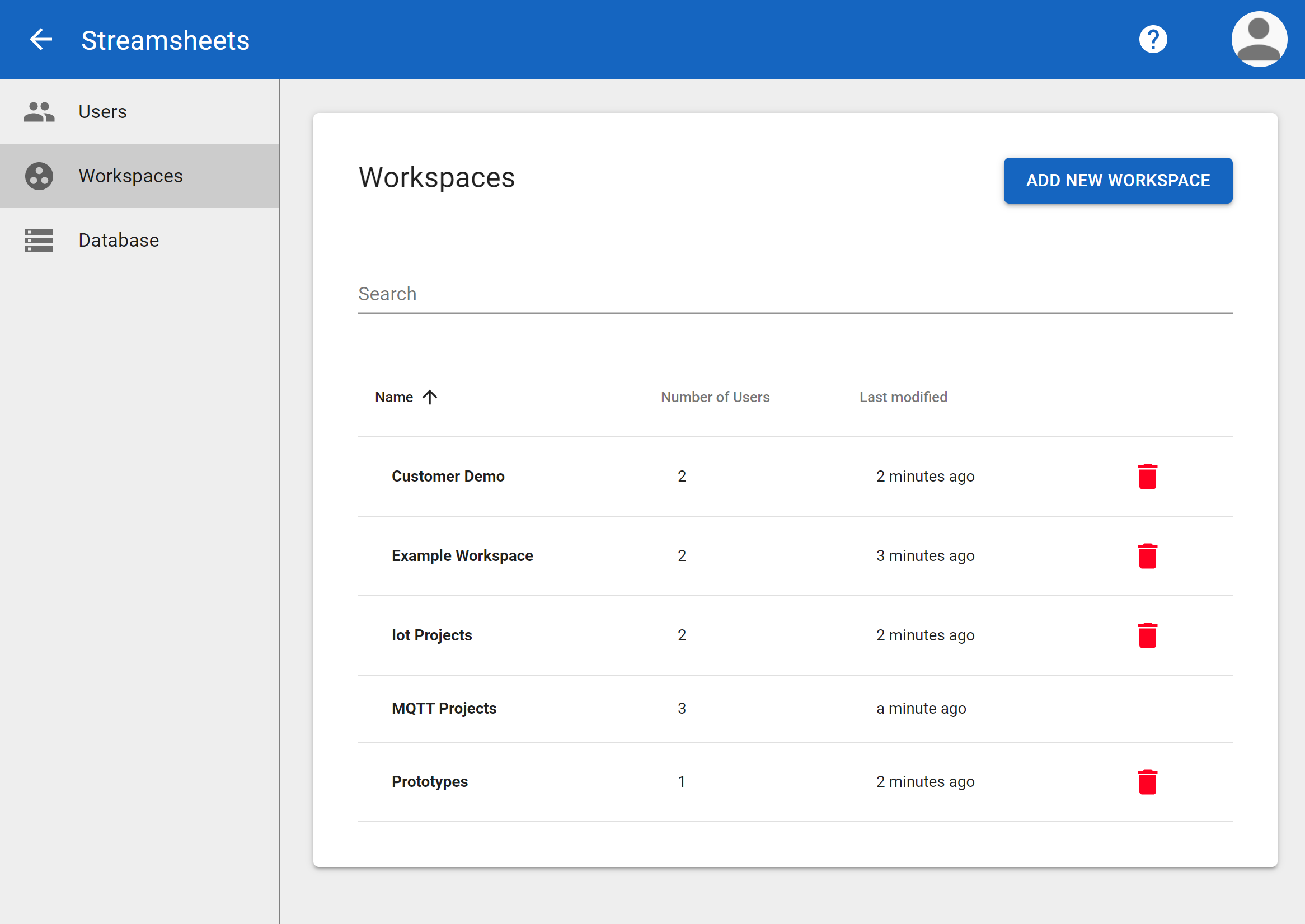Open the help question mark icon

[1152, 40]
